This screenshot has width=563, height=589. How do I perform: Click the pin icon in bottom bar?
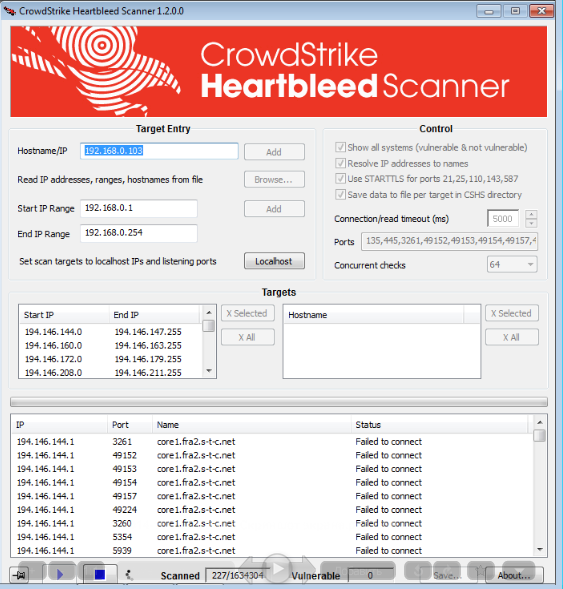pos(20,575)
